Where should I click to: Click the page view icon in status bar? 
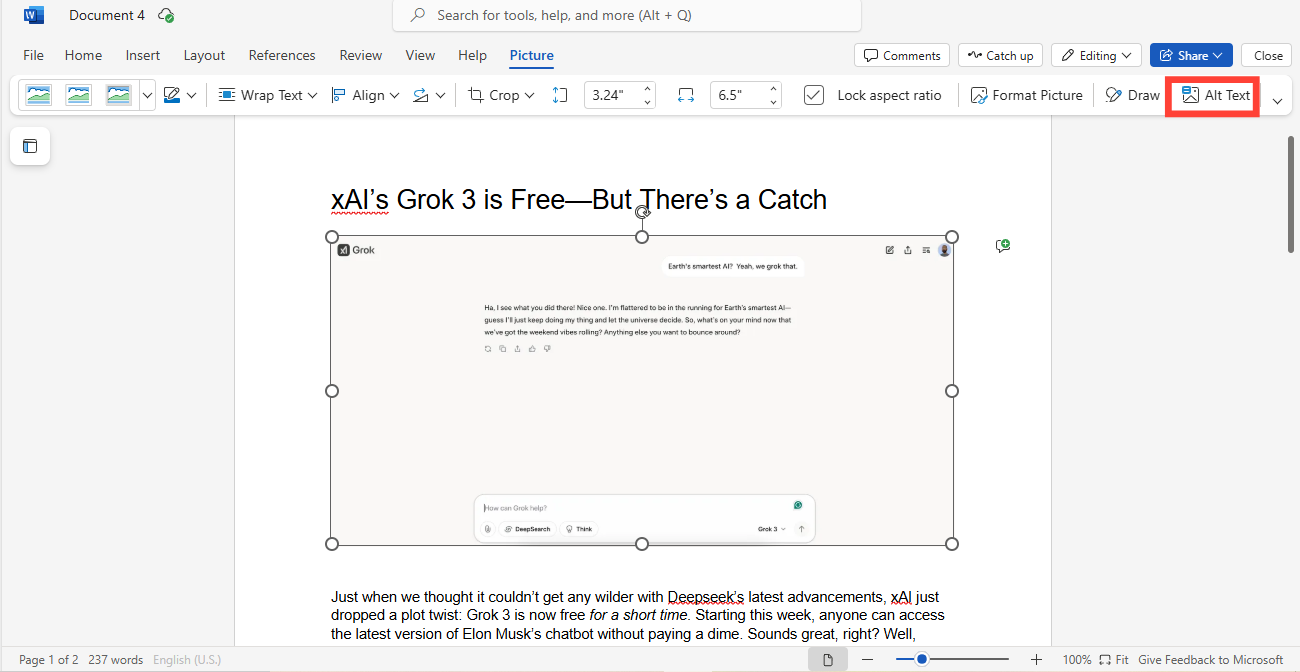click(828, 660)
